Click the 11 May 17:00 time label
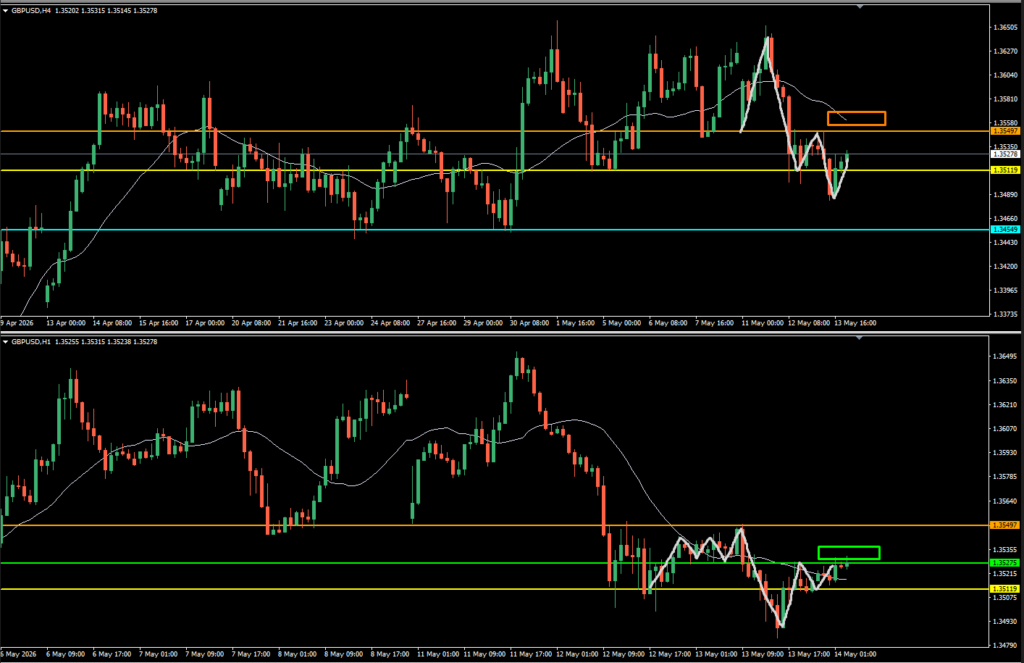The width and height of the screenshot is (1024, 663). [531, 654]
